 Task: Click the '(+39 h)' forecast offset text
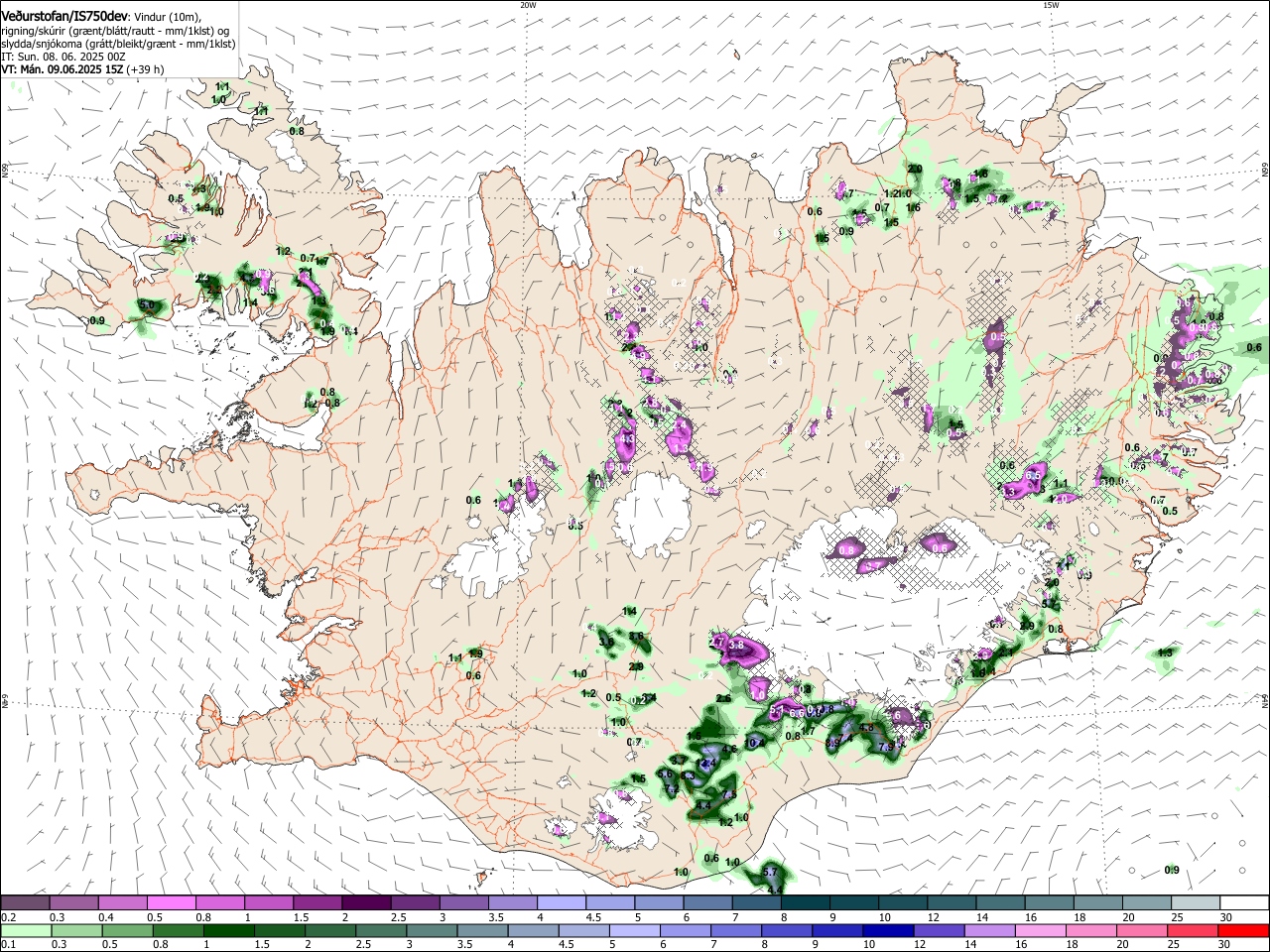[146, 69]
